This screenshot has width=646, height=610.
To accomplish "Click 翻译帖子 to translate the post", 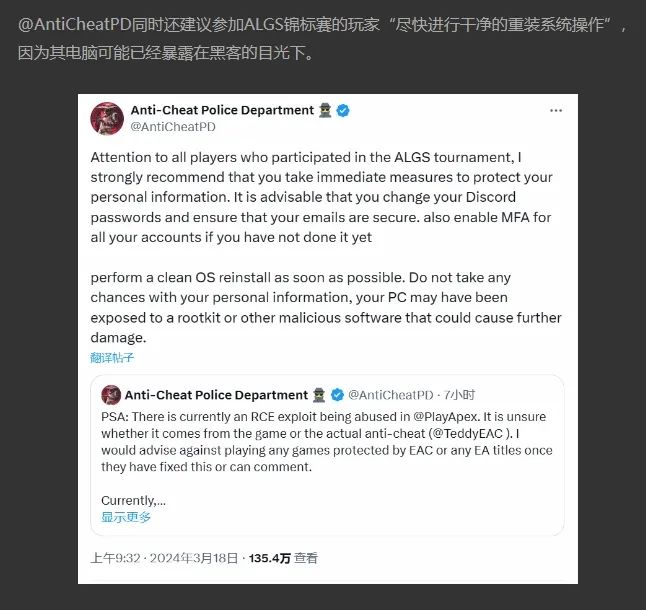I will pyautogui.click(x=112, y=358).
